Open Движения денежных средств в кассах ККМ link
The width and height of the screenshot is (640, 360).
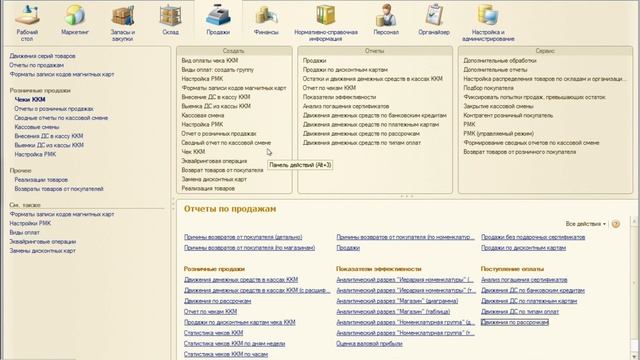241,280
